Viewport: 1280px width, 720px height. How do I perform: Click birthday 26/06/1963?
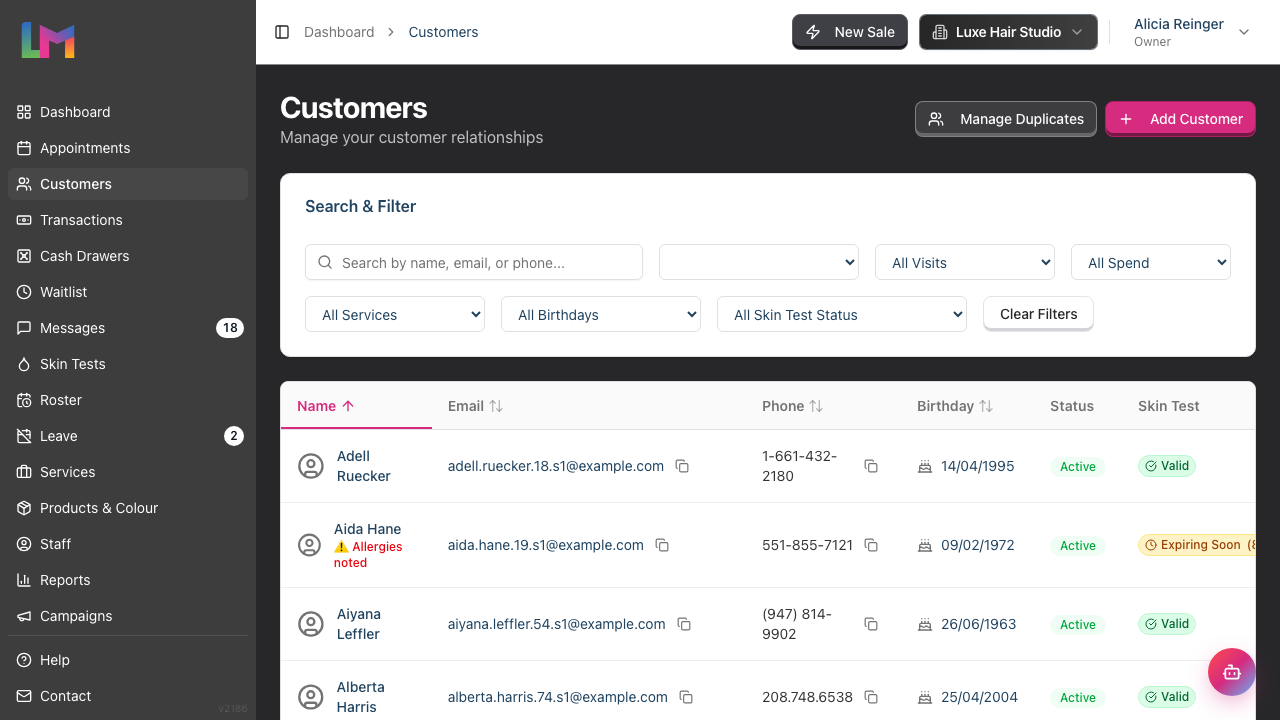click(978, 624)
